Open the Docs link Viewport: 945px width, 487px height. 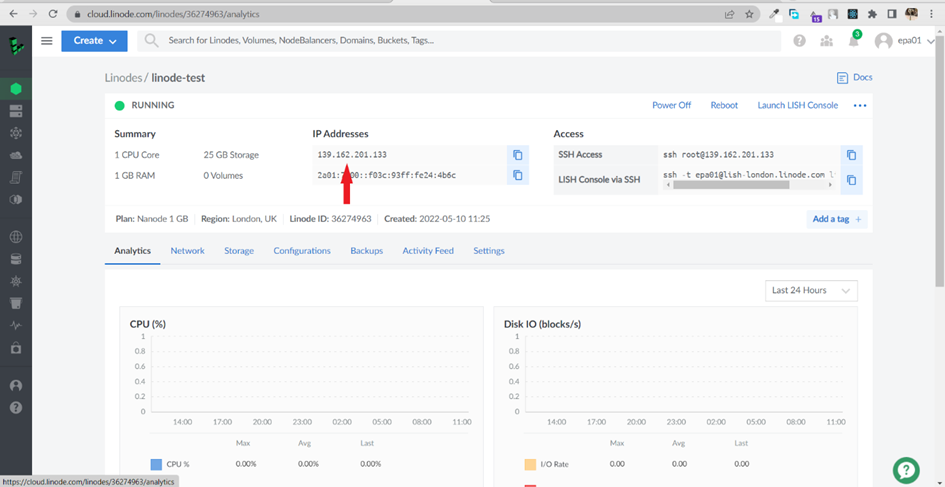coord(855,77)
